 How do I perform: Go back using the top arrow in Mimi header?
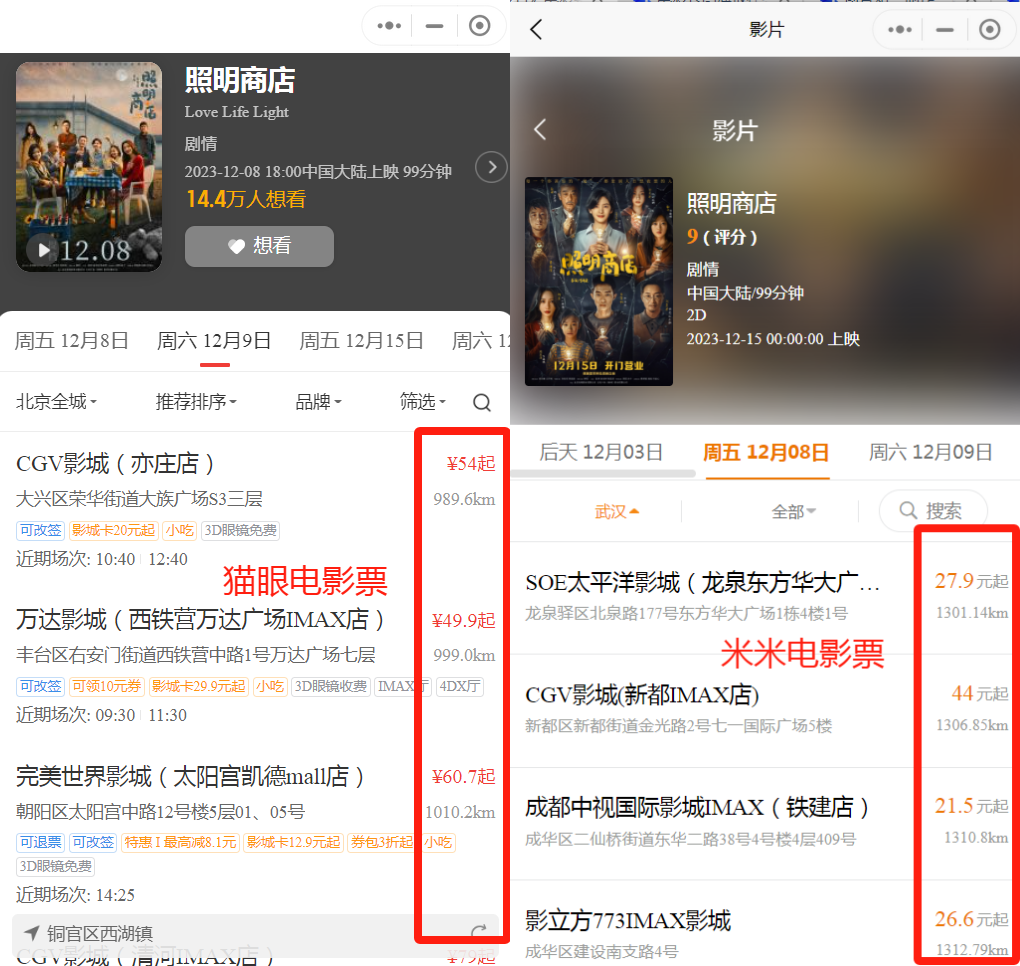pyautogui.click(x=536, y=29)
